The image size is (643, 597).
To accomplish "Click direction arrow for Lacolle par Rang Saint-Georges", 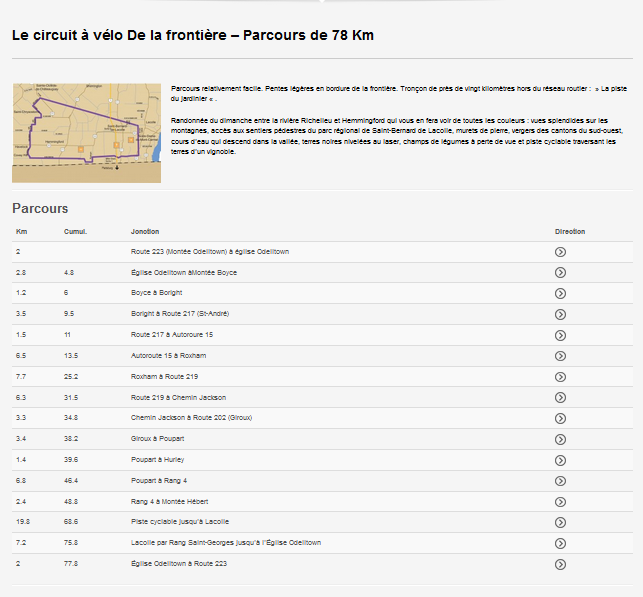I will click(x=560, y=543).
